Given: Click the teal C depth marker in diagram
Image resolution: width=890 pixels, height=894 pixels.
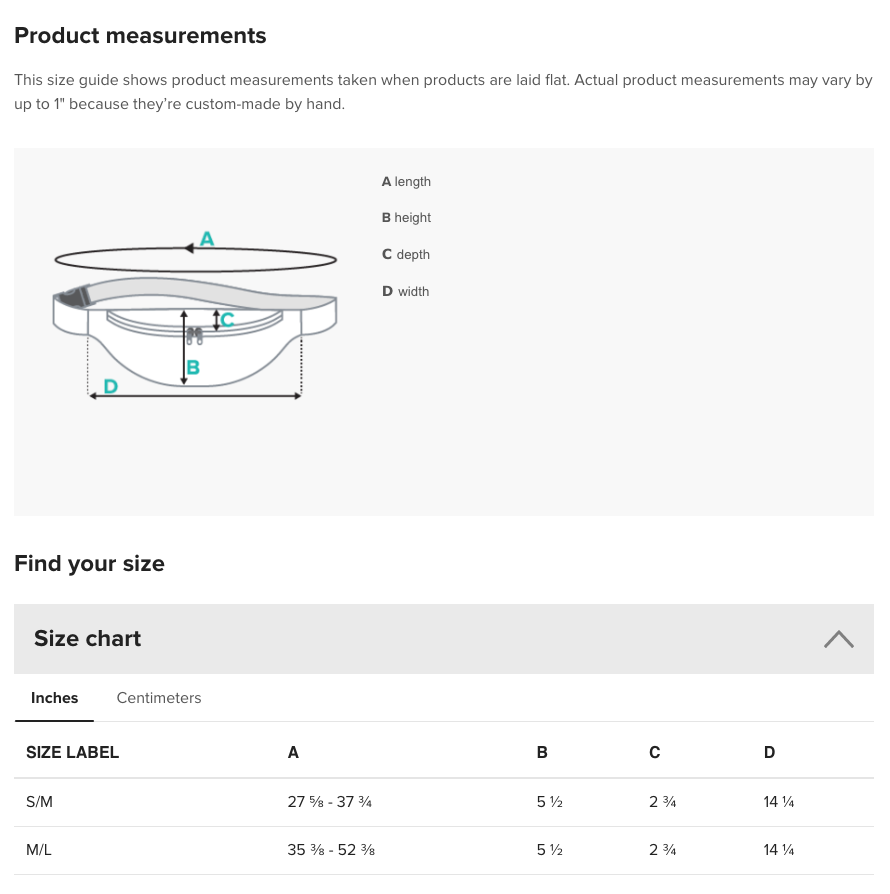Looking at the screenshot, I should point(227,320).
